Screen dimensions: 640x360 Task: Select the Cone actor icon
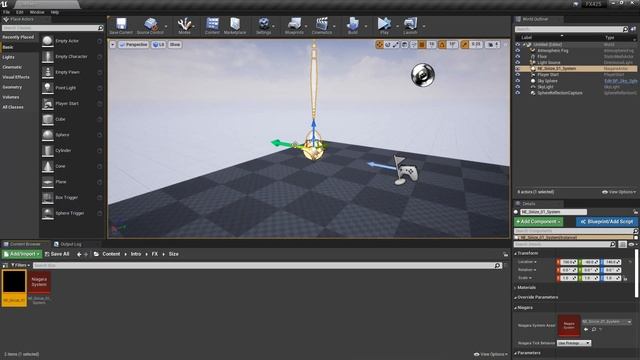tap(48, 166)
